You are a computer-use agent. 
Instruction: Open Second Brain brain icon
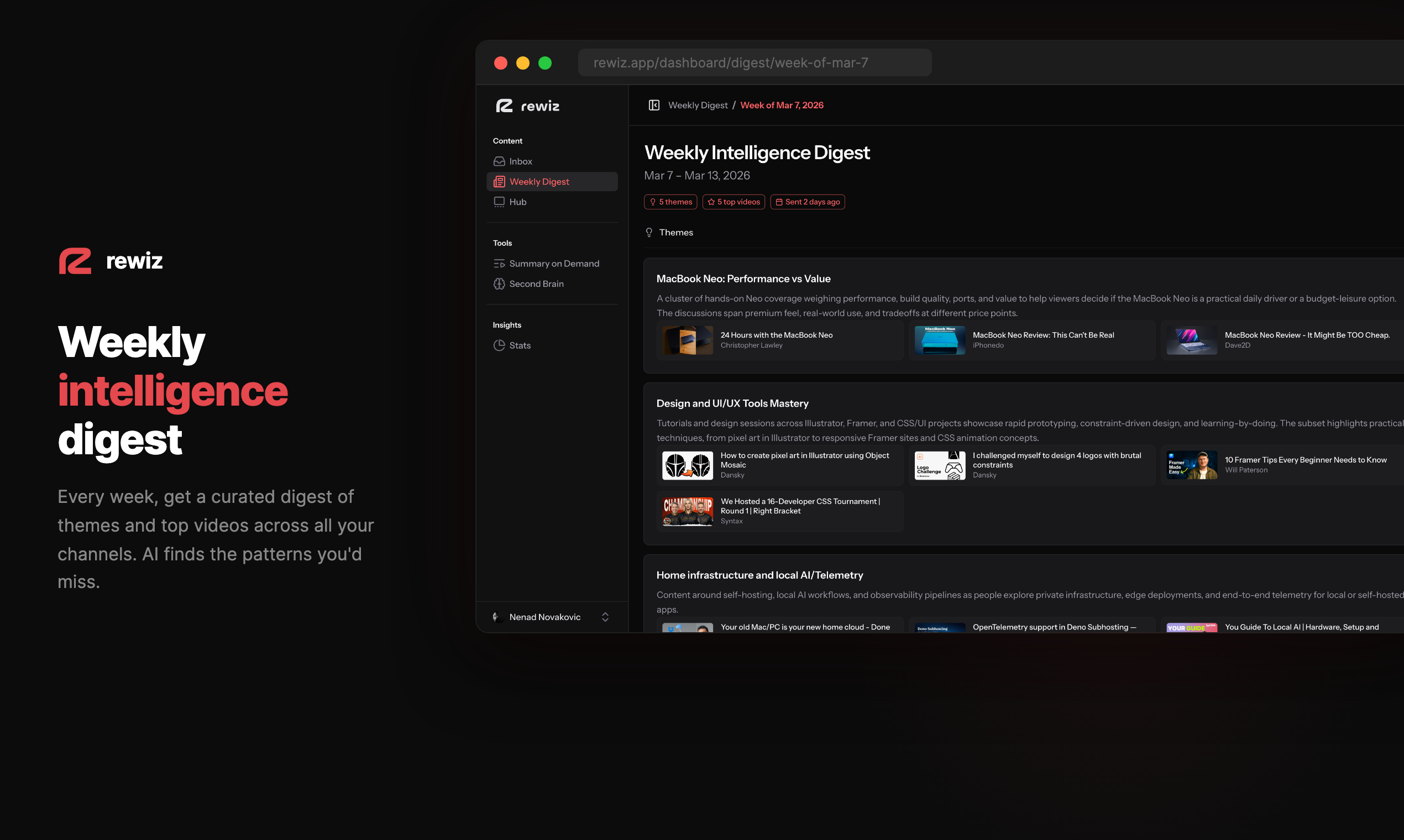[499, 284]
